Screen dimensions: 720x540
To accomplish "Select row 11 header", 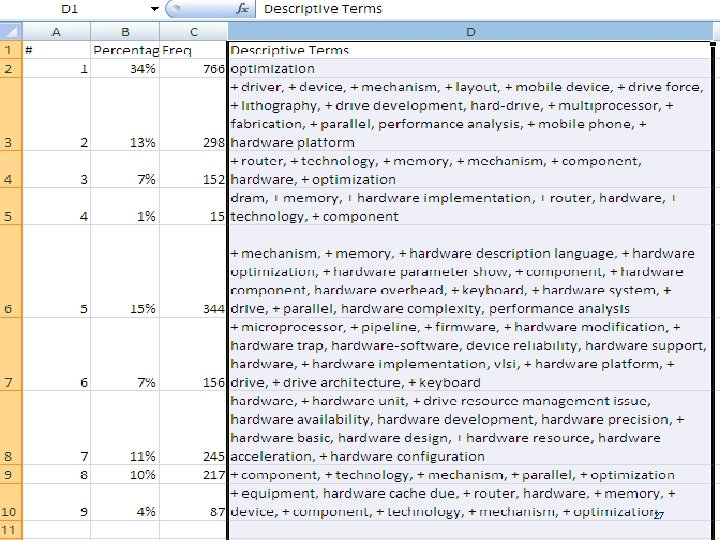I will (11, 529).
